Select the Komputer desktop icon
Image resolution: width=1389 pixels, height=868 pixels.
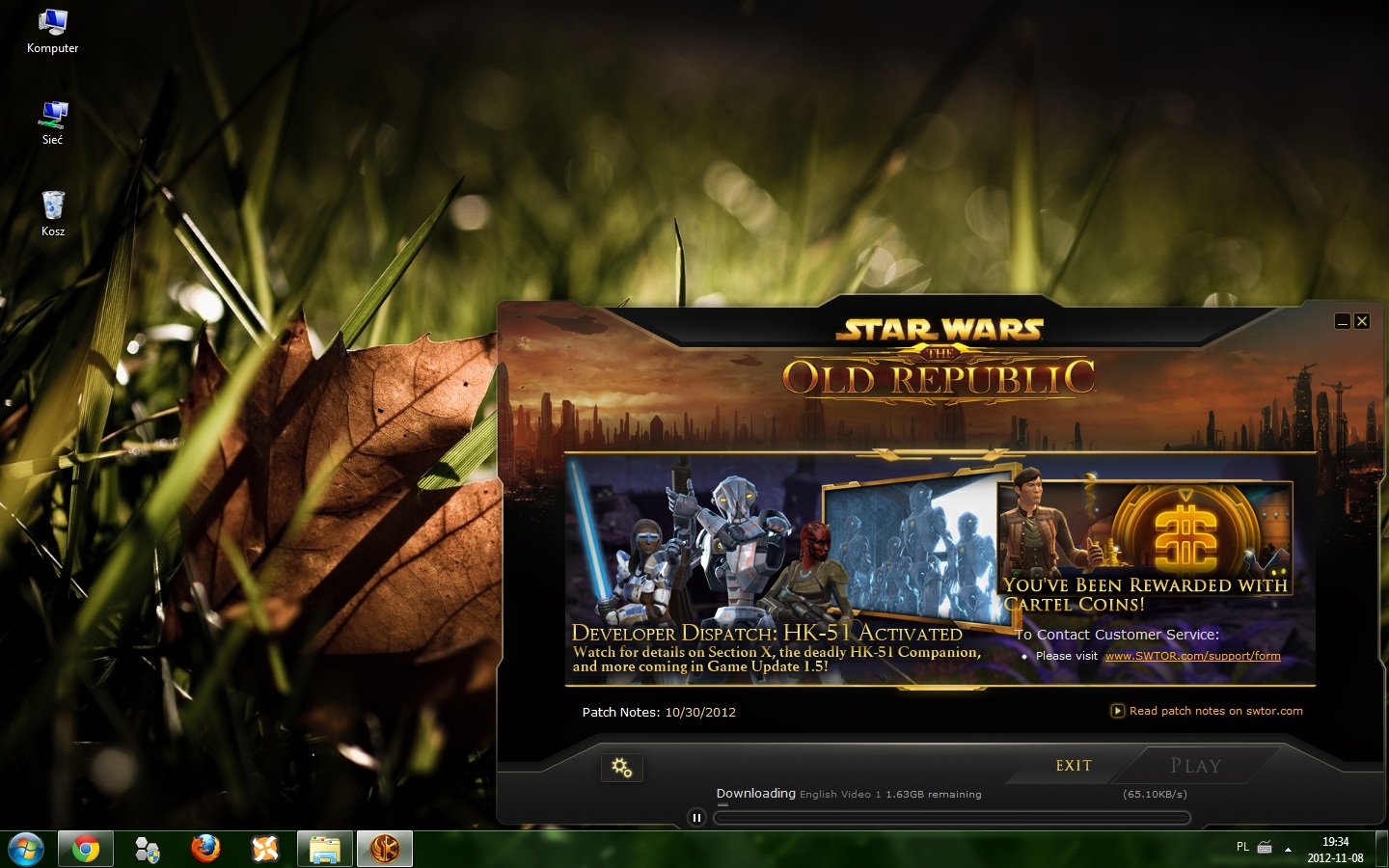pos(52,31)
